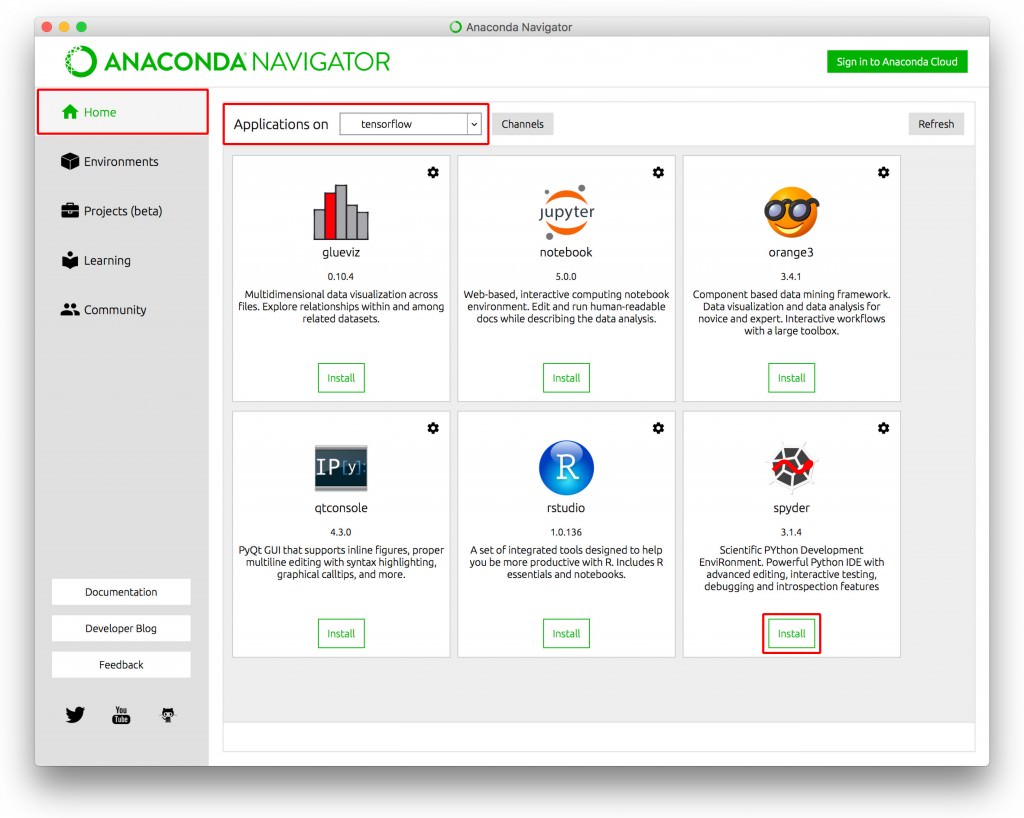
Task: Go to the Home tab
Action: pyautogui.click(x=123, y=112)
